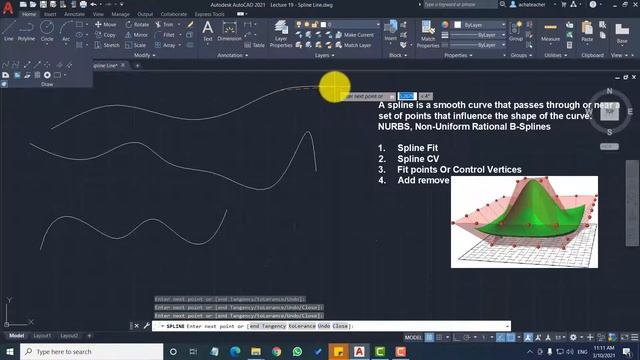
Task: Toggle polar tracking in status bar
Action: [x=467, y=337]
